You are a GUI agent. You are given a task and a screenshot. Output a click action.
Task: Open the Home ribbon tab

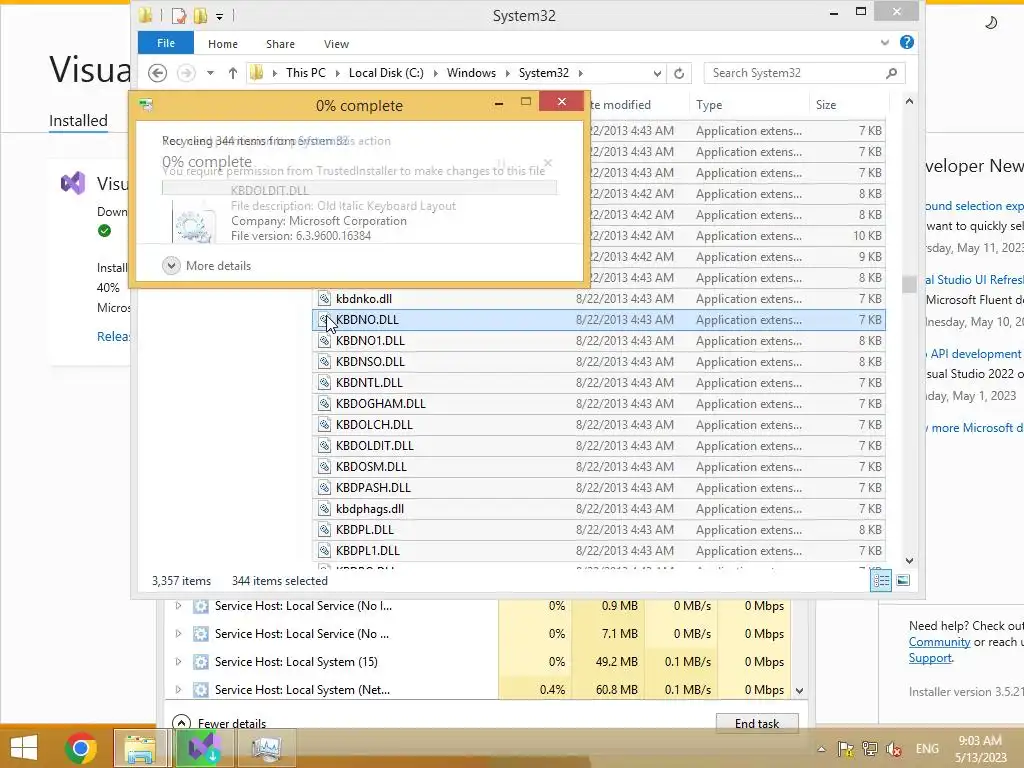click(x=223, y=44)
